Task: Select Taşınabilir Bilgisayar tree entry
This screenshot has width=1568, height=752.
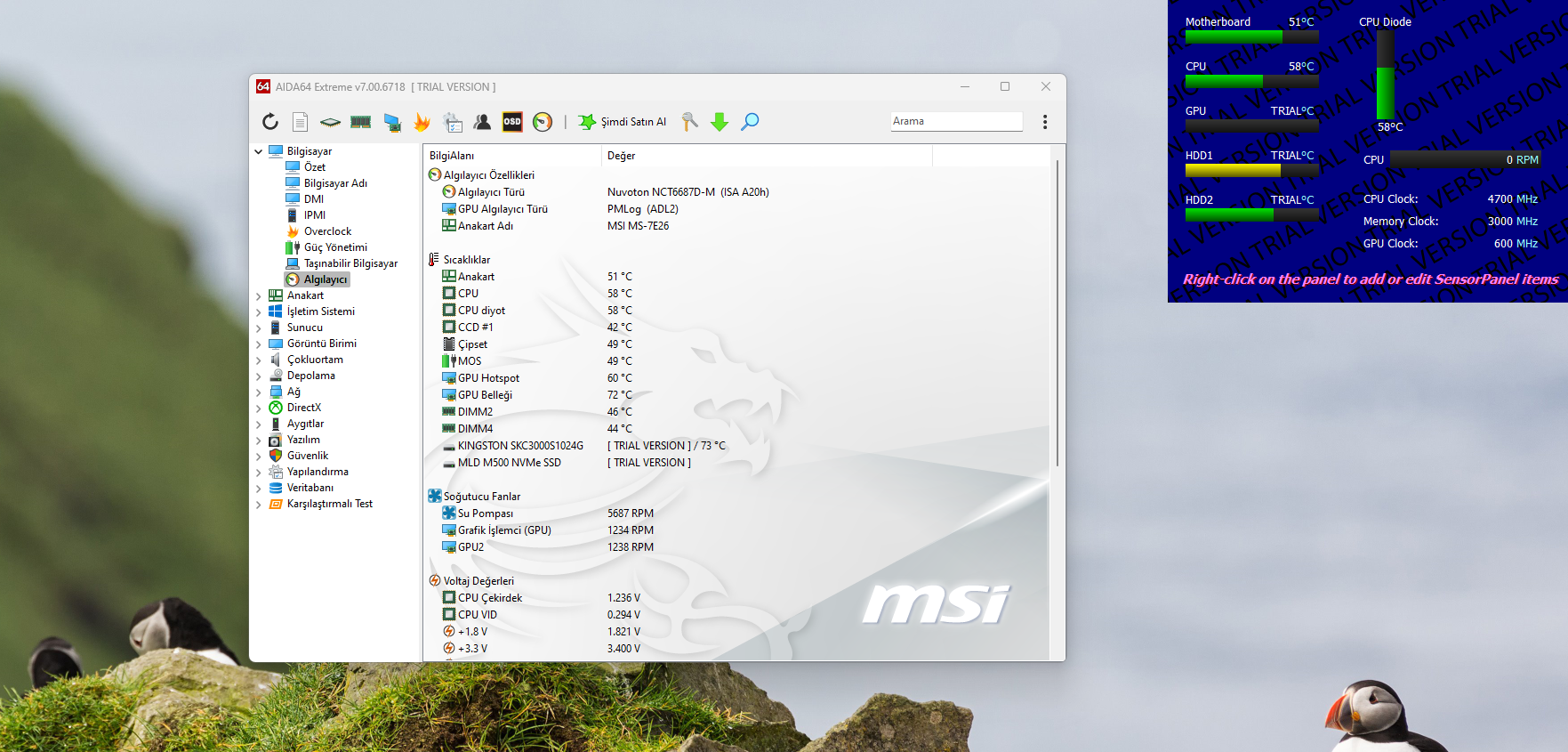Action: [350, 263]
